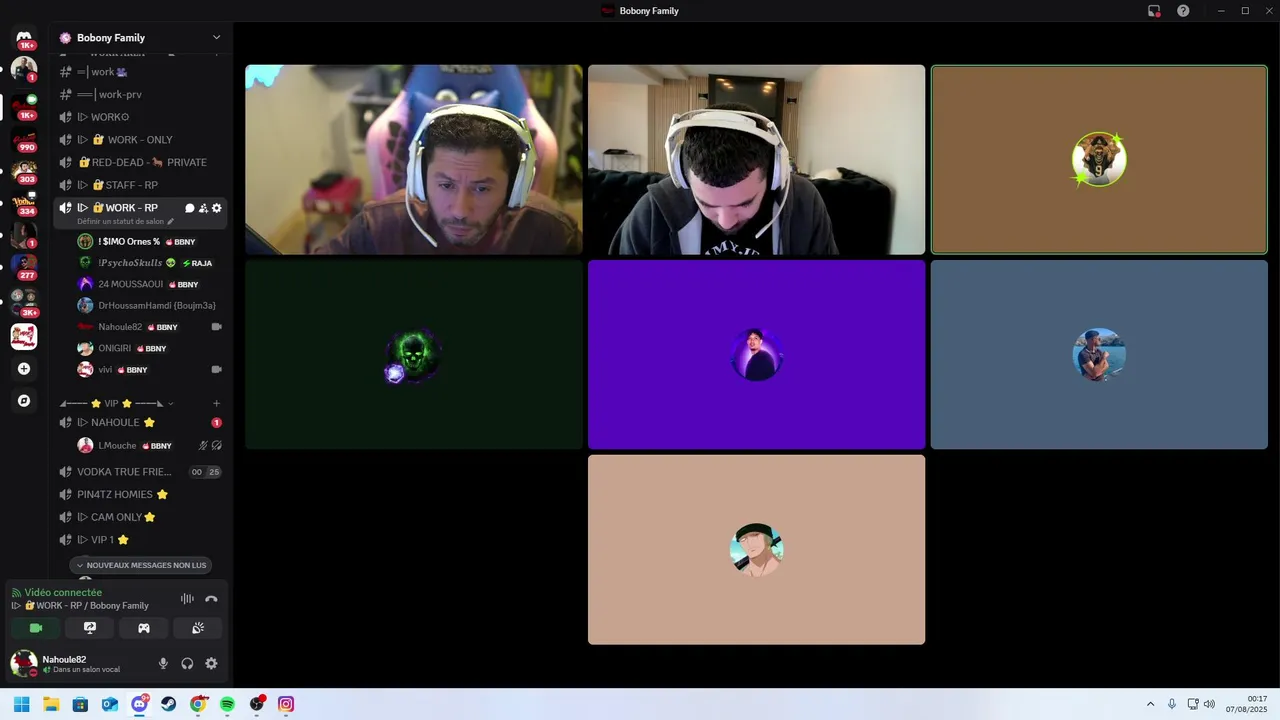
Task: Open text chat for WORK - RP channel
Action: click(190, 208)
